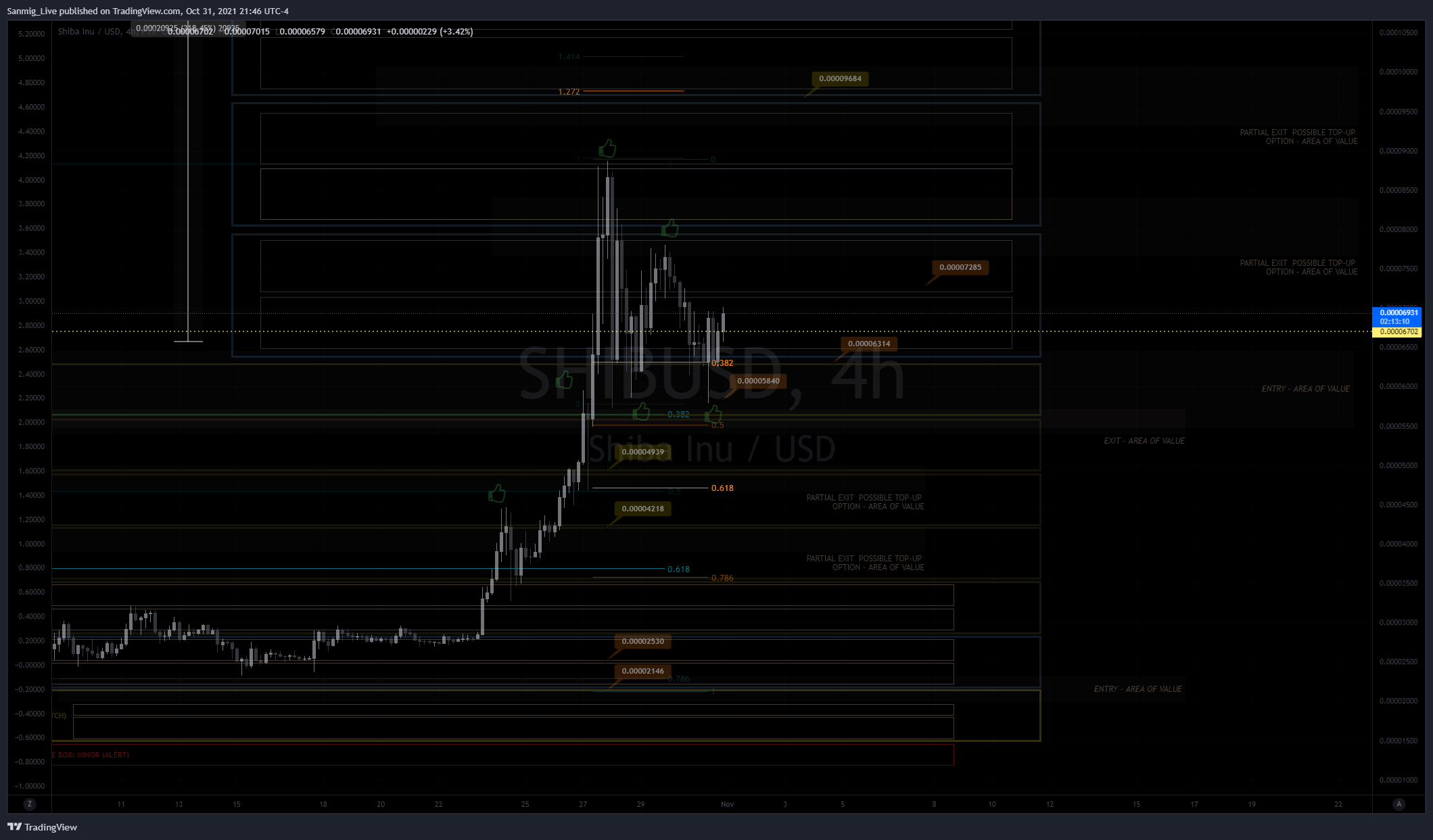Select the 0.00004939 price callout
This screenshot has height=840, width=1433.
click(642, 452)
